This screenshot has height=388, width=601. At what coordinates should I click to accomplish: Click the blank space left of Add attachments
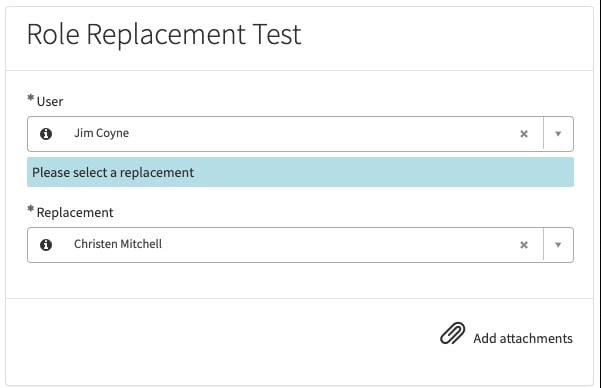pyautogui.click(x=222, y=337)
